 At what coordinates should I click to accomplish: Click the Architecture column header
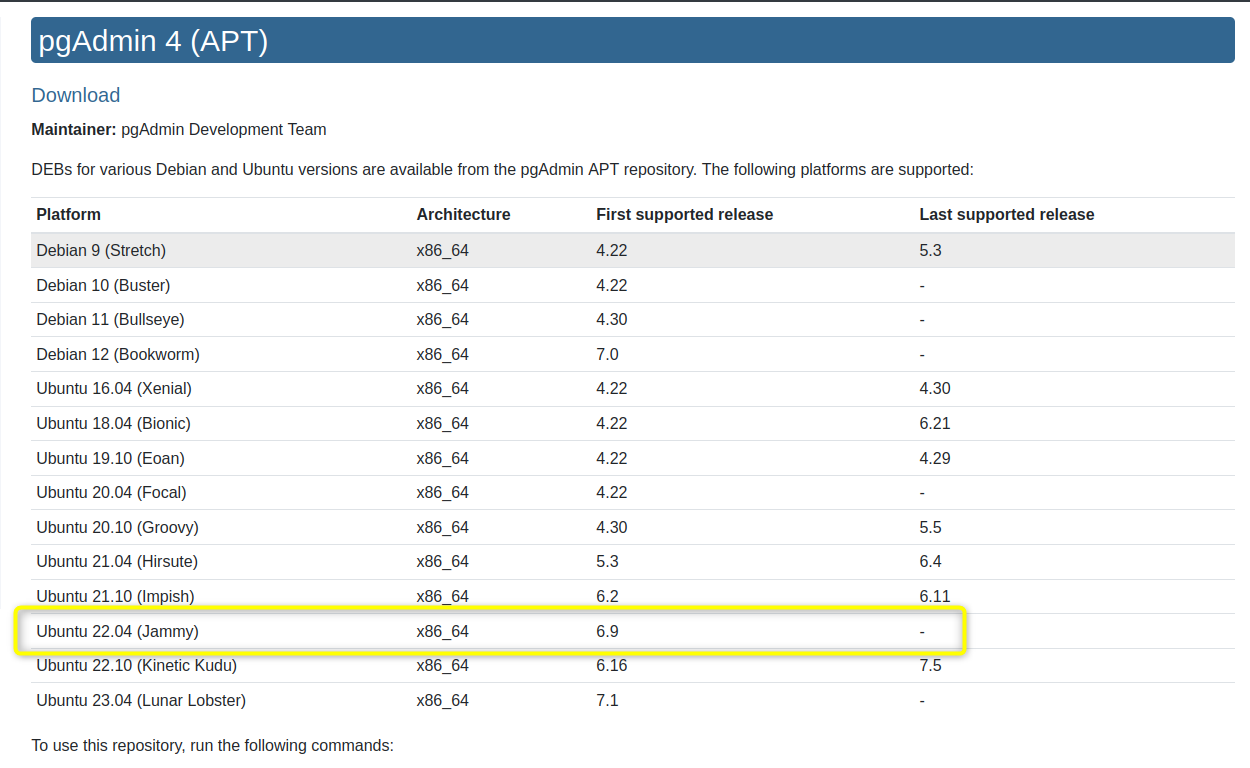click(463, 214)
